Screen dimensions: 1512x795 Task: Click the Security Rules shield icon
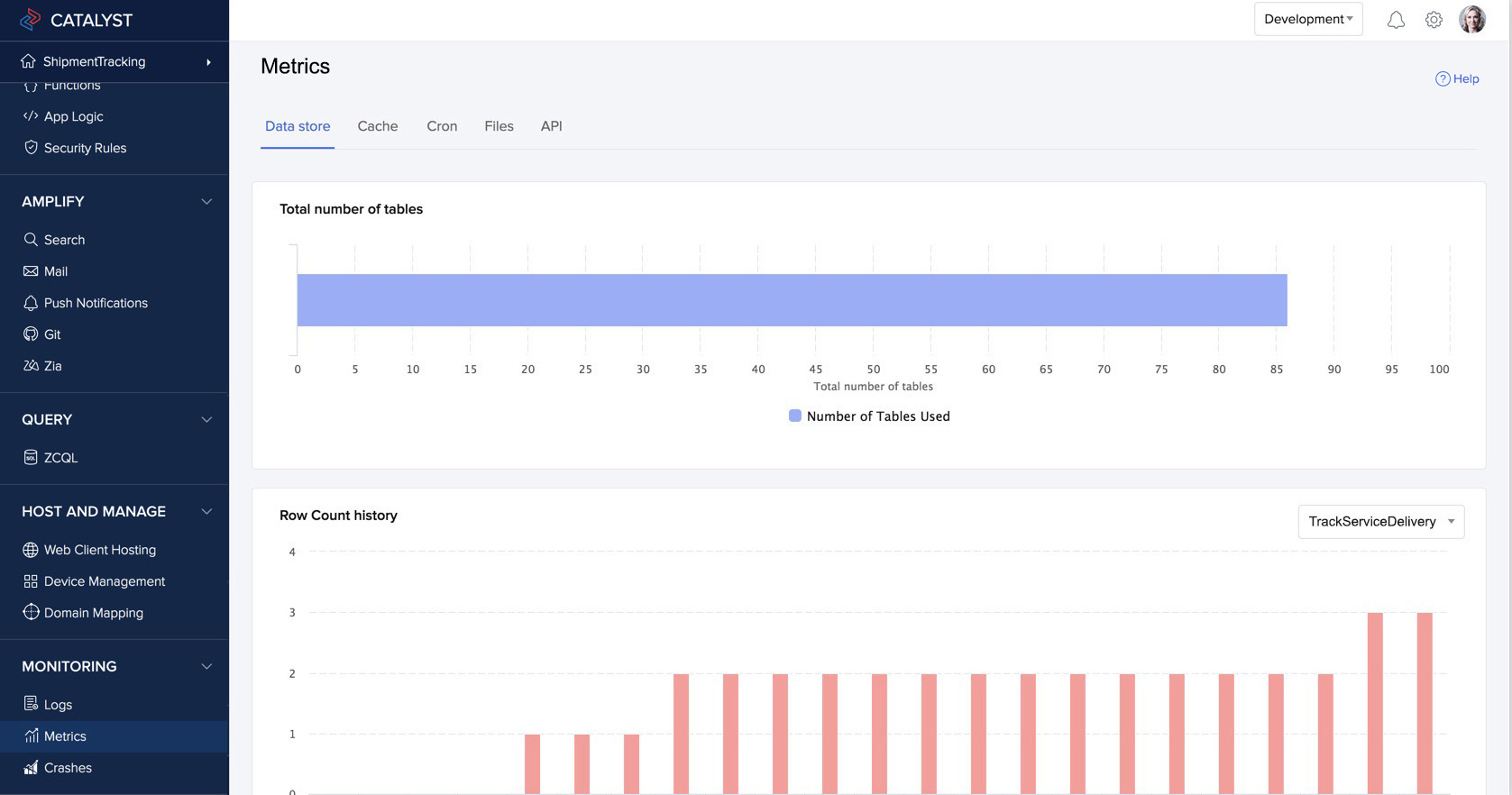tap(31, 148)
